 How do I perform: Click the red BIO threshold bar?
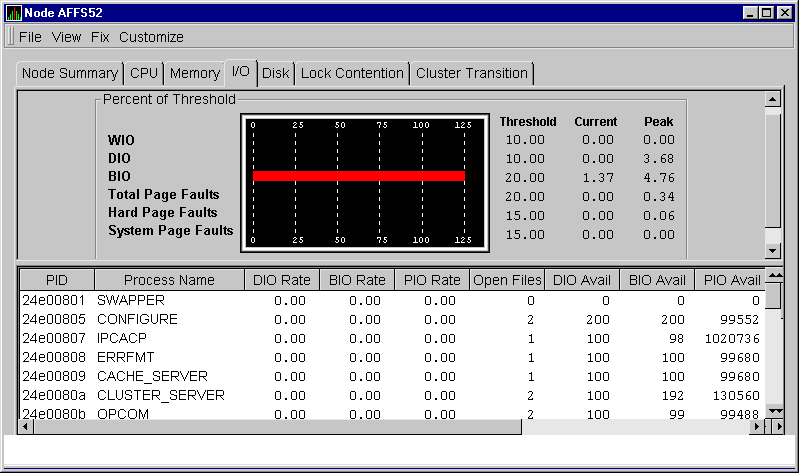tap(359, 176)
